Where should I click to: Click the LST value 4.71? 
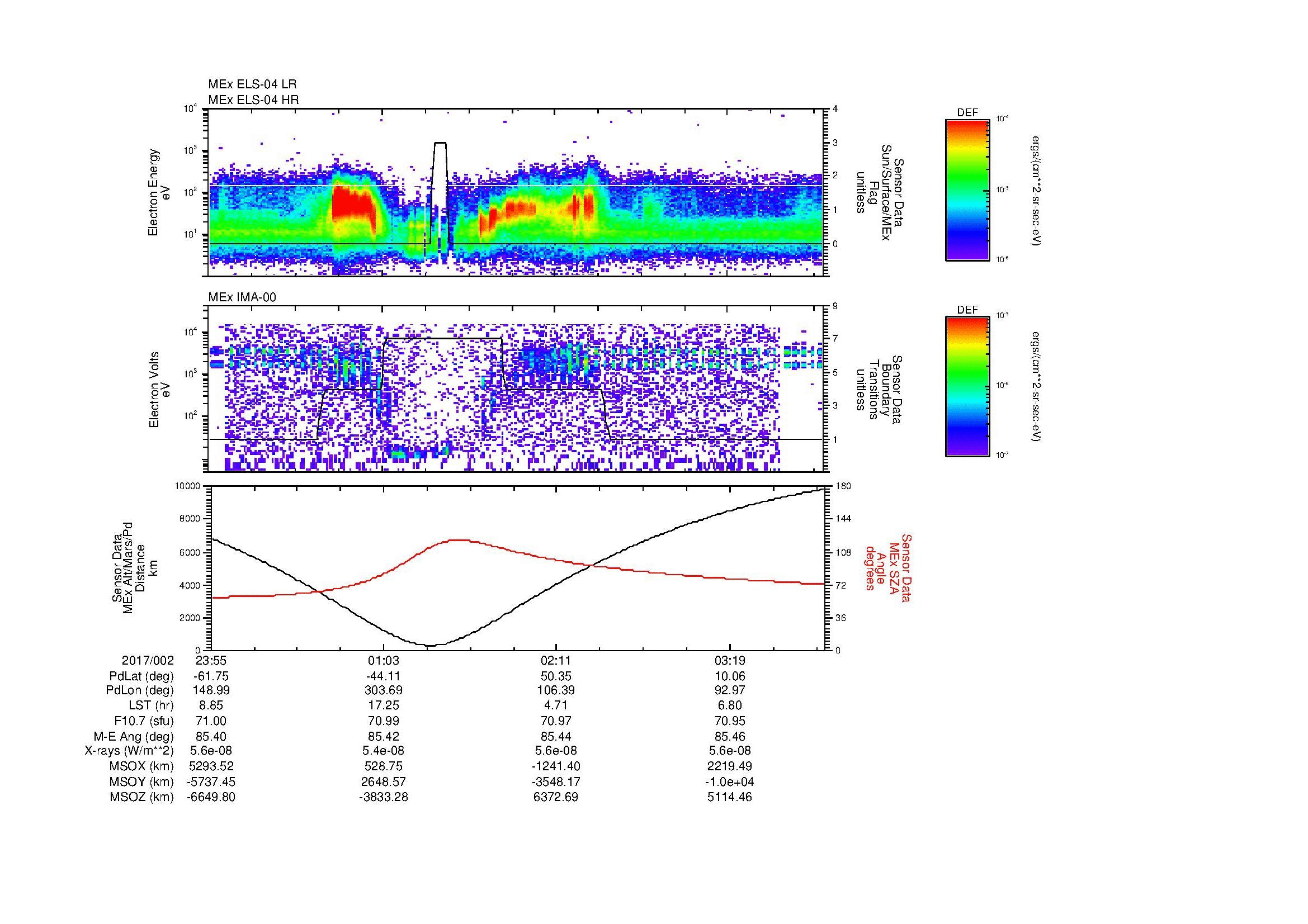point(555,705)
